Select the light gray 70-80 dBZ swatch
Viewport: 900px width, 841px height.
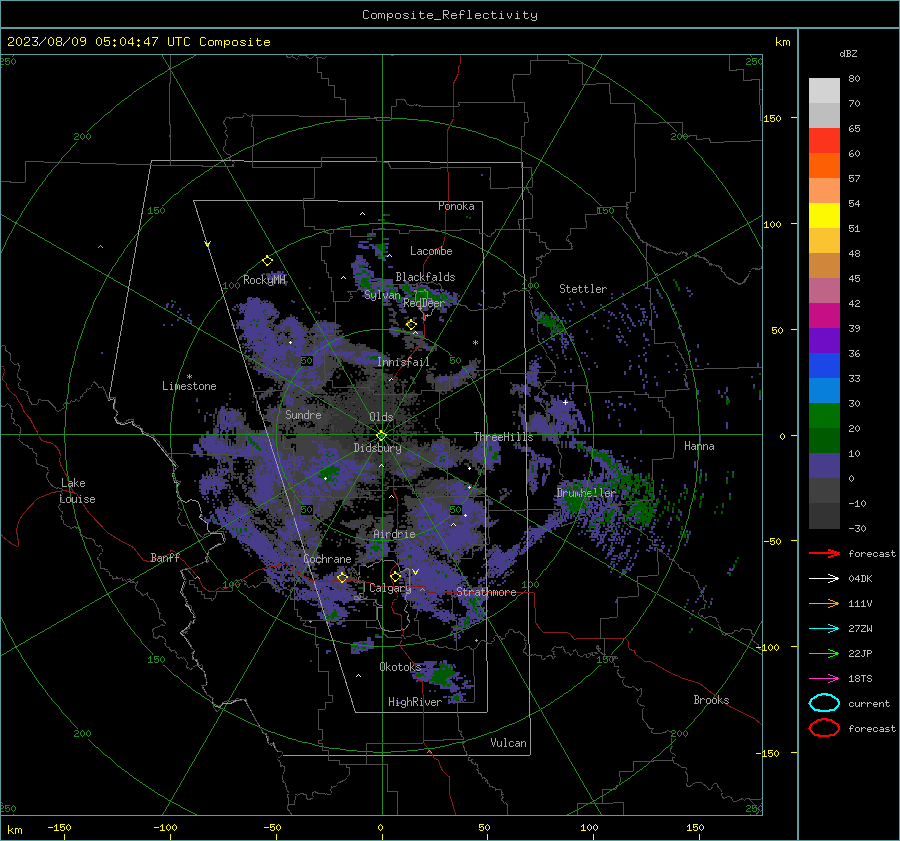(824, 91)
